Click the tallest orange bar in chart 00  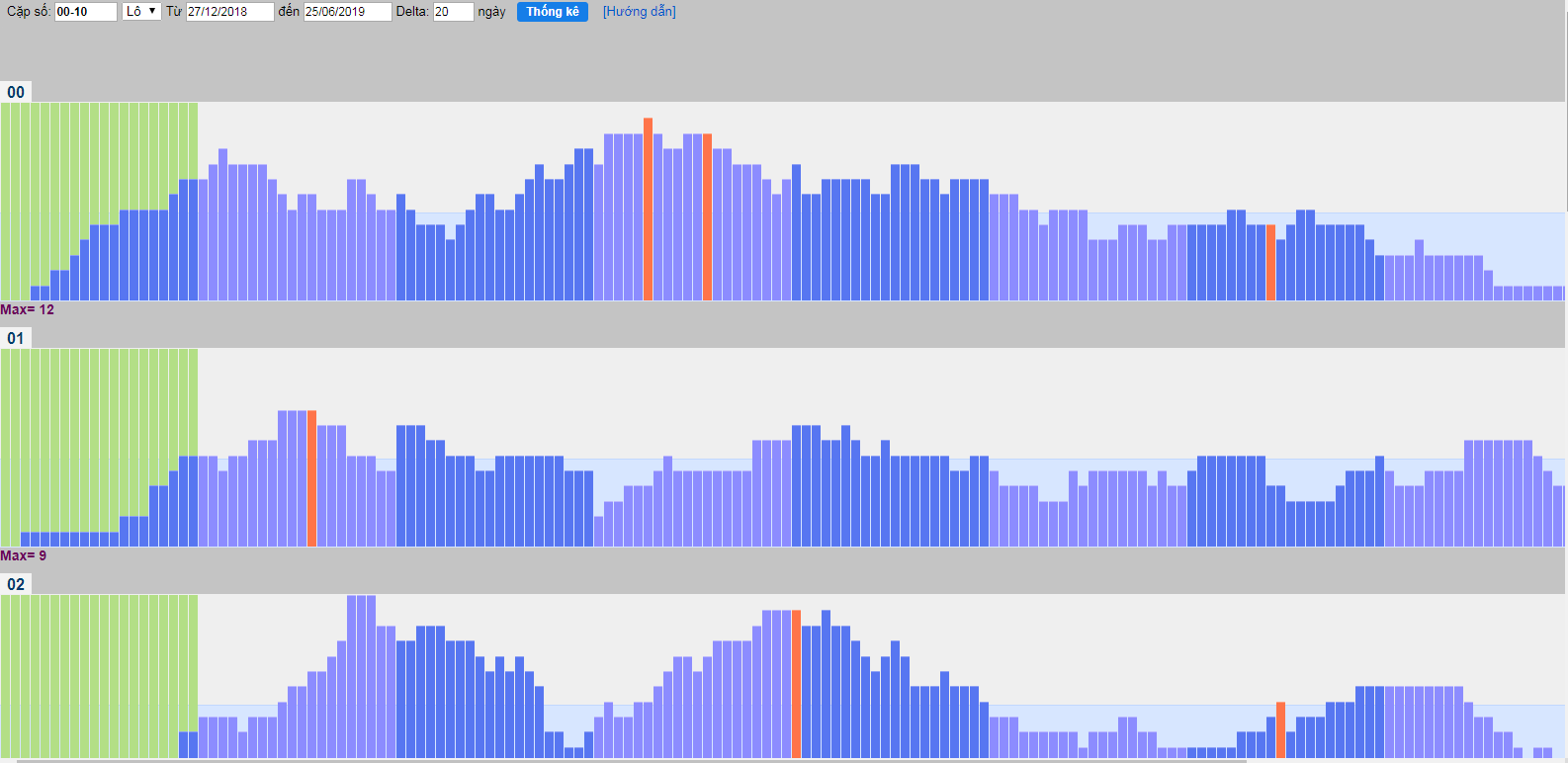(648, 210)
